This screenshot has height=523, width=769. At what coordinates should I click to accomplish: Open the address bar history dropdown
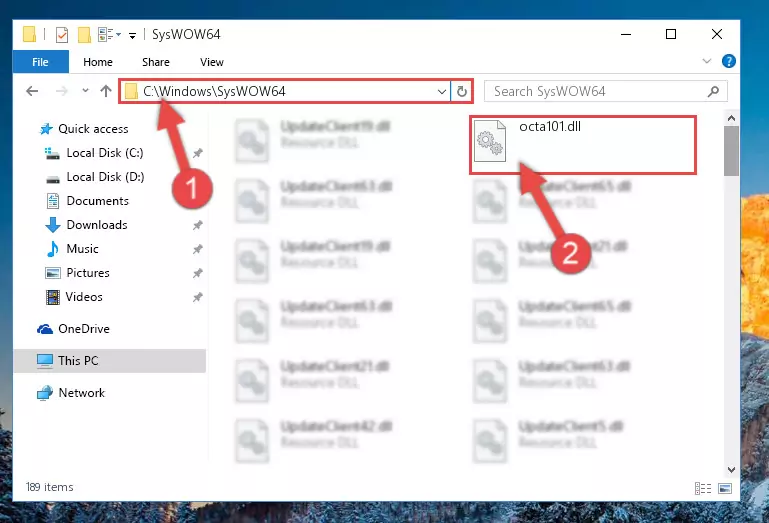[x=441, y=91]
